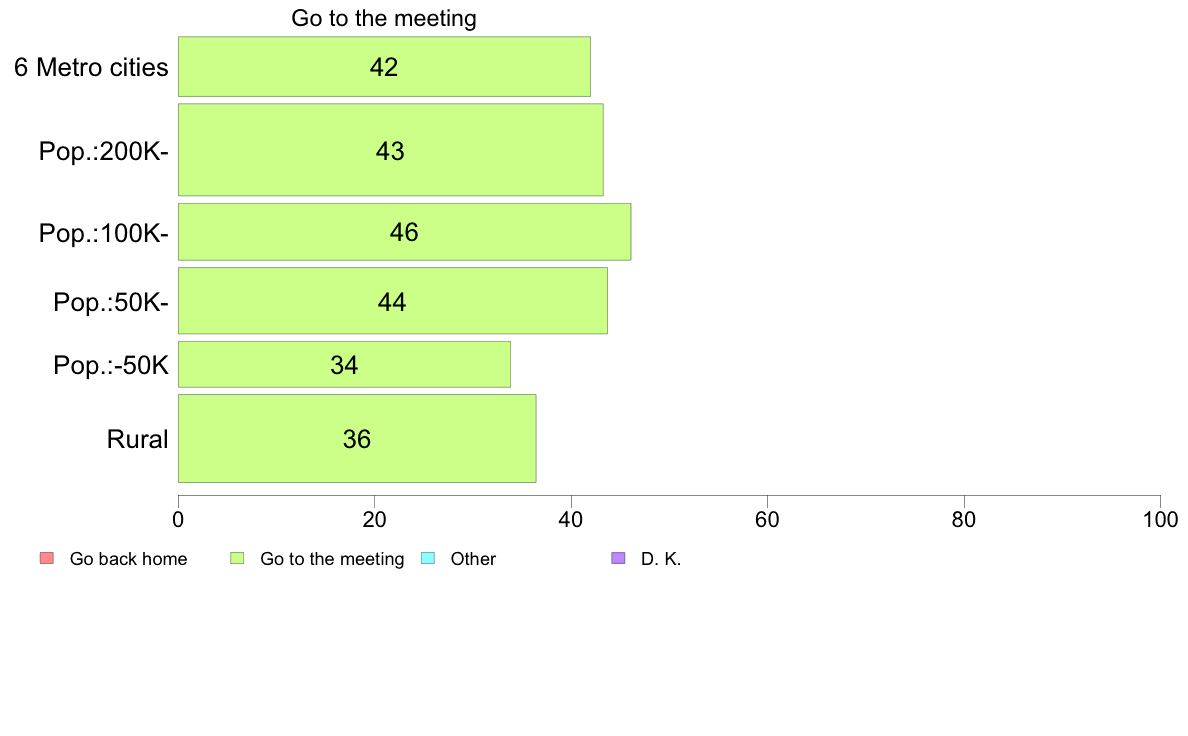Select the Pop.:50K- bar showing 44
The image size is (1188, 736).
[392, 301]
